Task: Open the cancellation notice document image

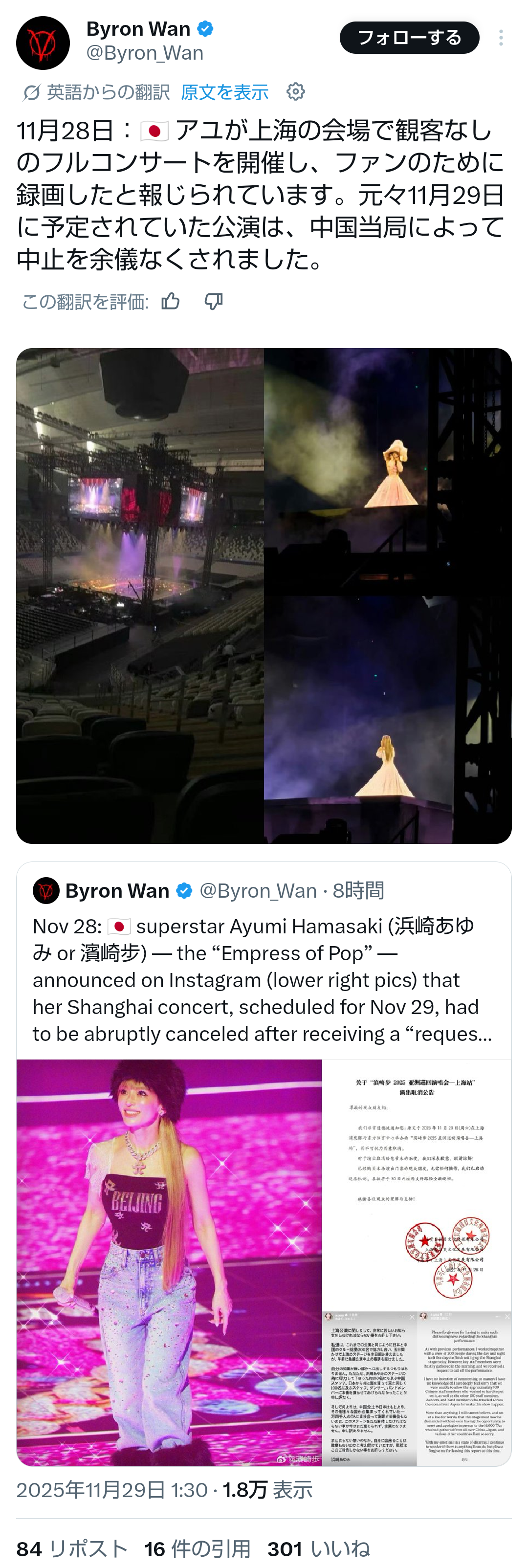Action: 417,1185
